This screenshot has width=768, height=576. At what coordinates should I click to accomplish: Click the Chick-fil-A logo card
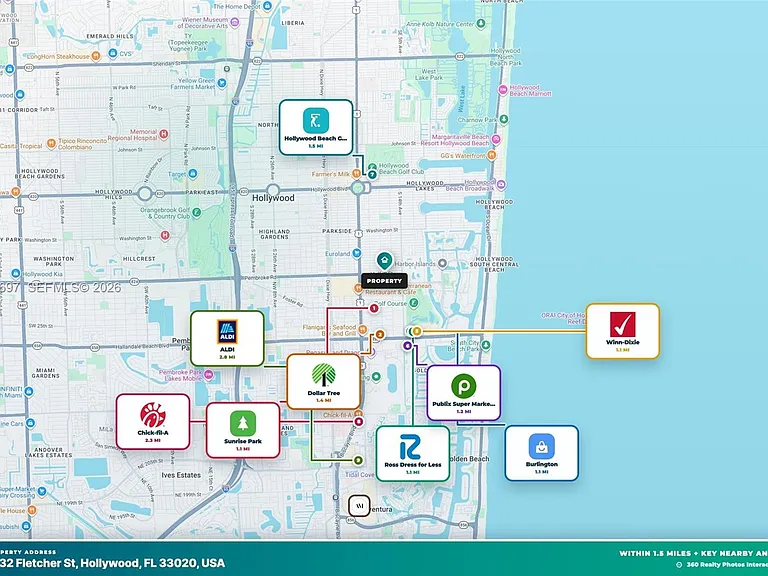click(153, 422)
